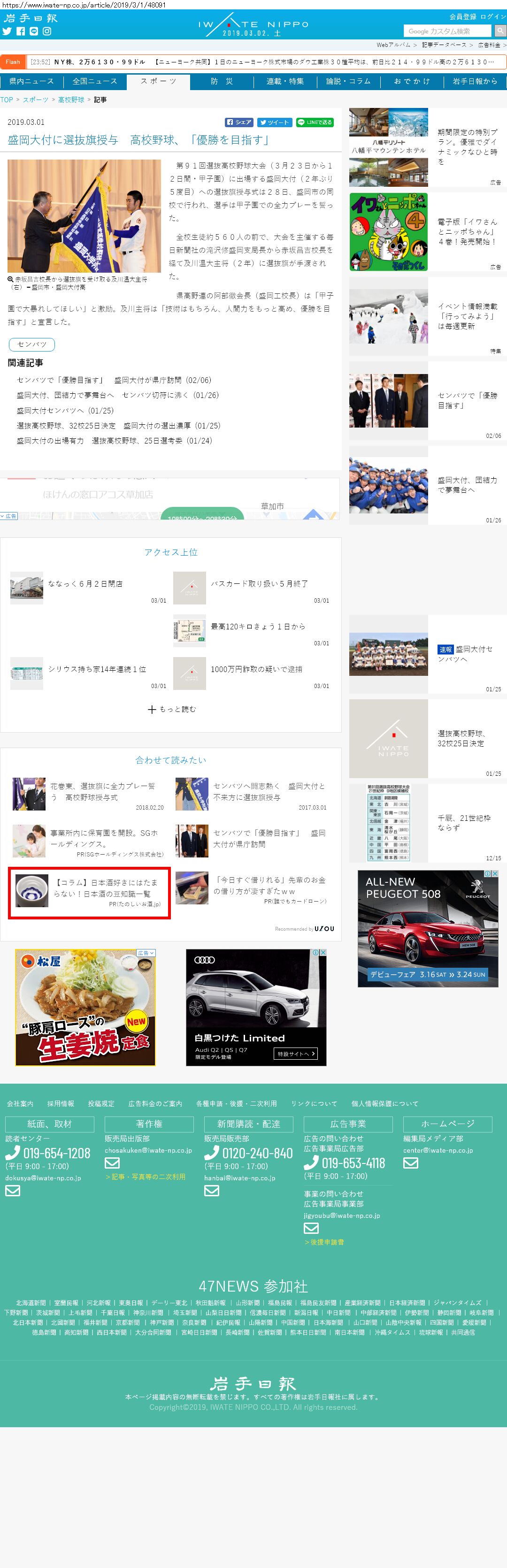The image size is (507, 1568).
Task: Click the search magnifier button
Action: [x=499, y=31]
